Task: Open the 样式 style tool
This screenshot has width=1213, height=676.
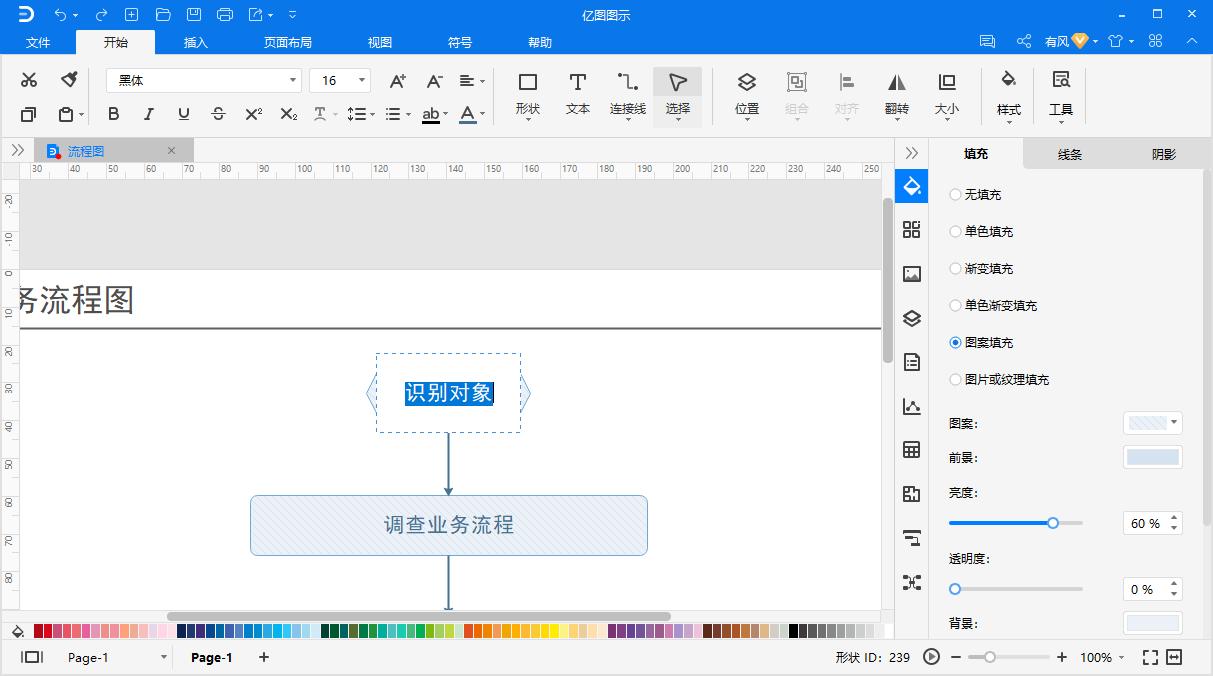Action: [1008, 95]
